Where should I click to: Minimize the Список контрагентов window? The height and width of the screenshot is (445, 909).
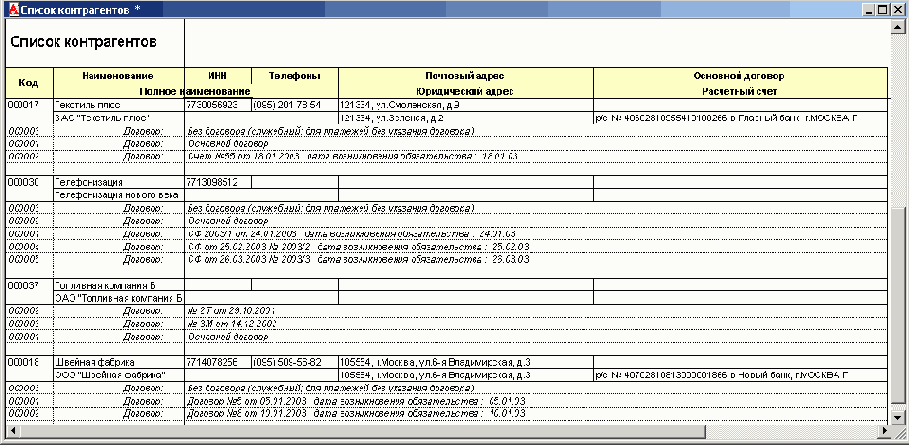click(866, 9)
